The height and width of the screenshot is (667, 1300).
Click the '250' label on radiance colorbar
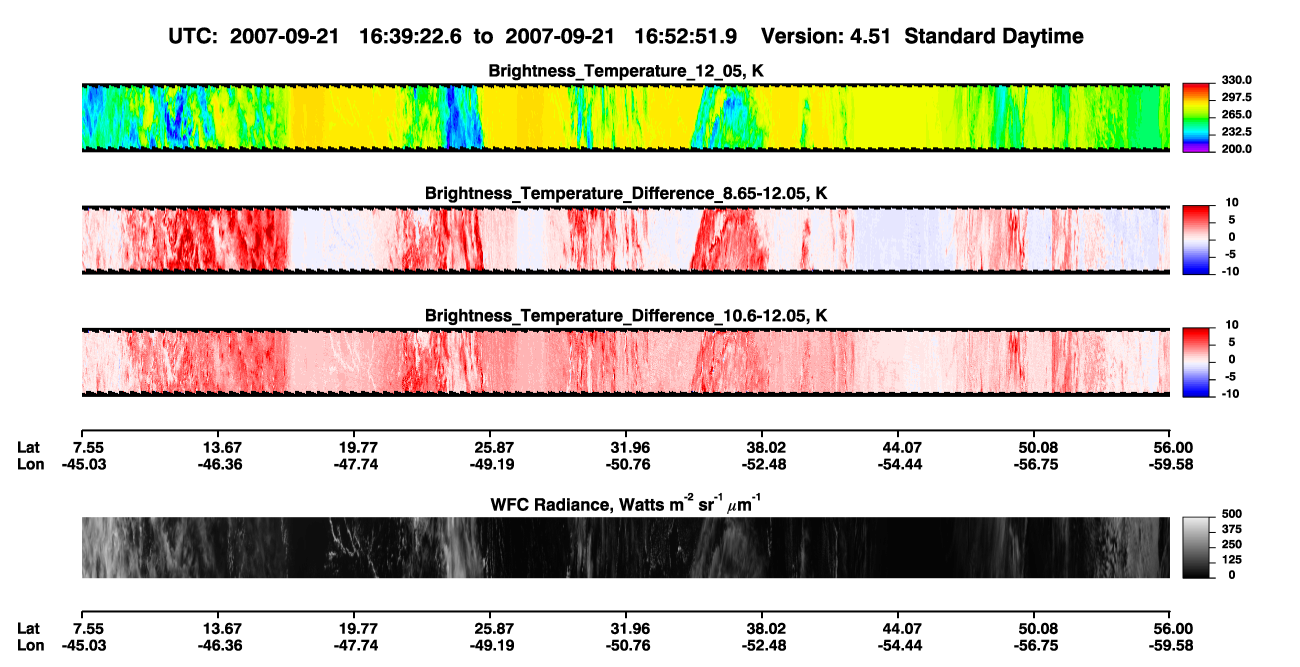pos(1231,546)
